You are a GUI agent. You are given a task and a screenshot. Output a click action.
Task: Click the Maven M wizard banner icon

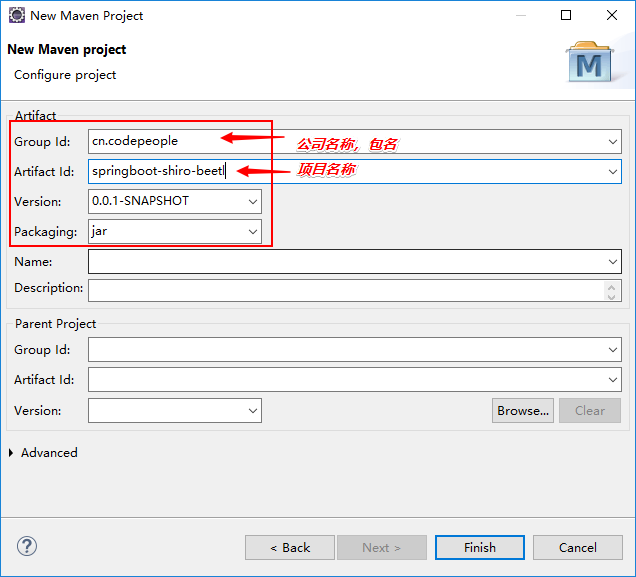(x=589, y=62)
